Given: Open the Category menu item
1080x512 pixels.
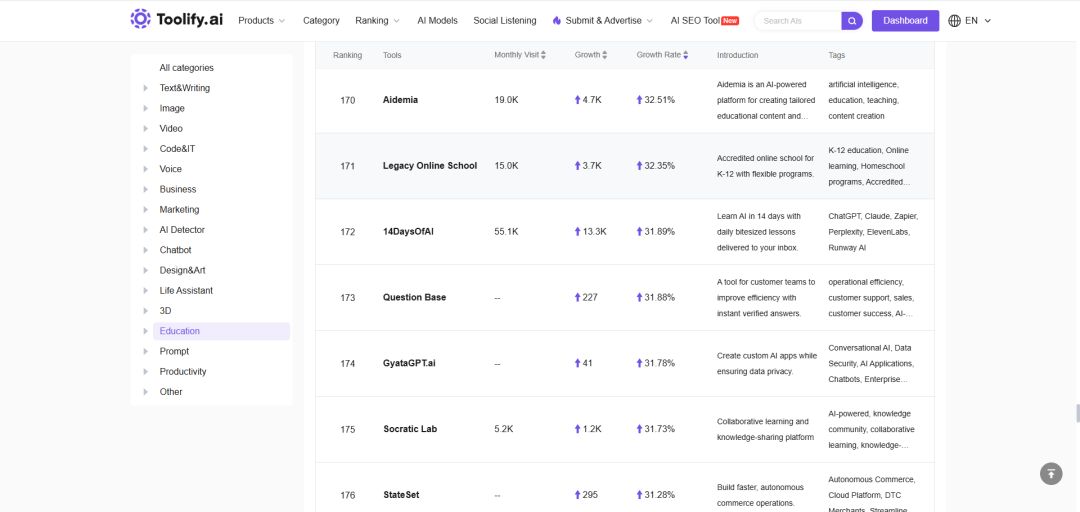Looking at the screenshot, I should [x=321, y=21].
